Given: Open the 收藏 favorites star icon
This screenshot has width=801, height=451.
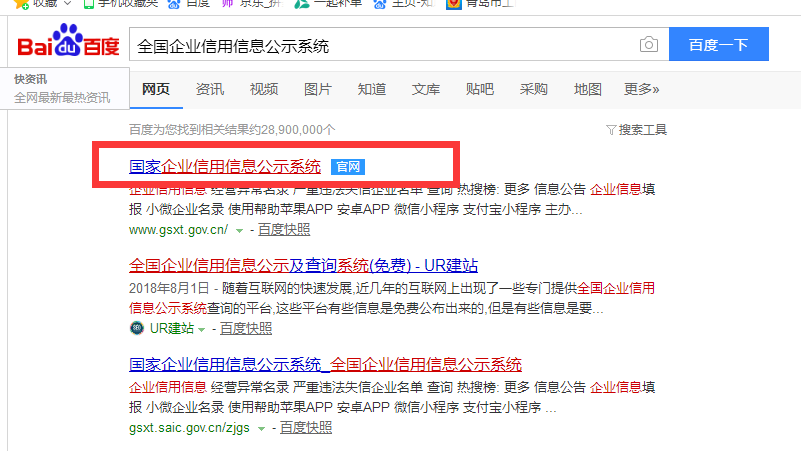Looking at the screenshot, I should tap(21, 4).
